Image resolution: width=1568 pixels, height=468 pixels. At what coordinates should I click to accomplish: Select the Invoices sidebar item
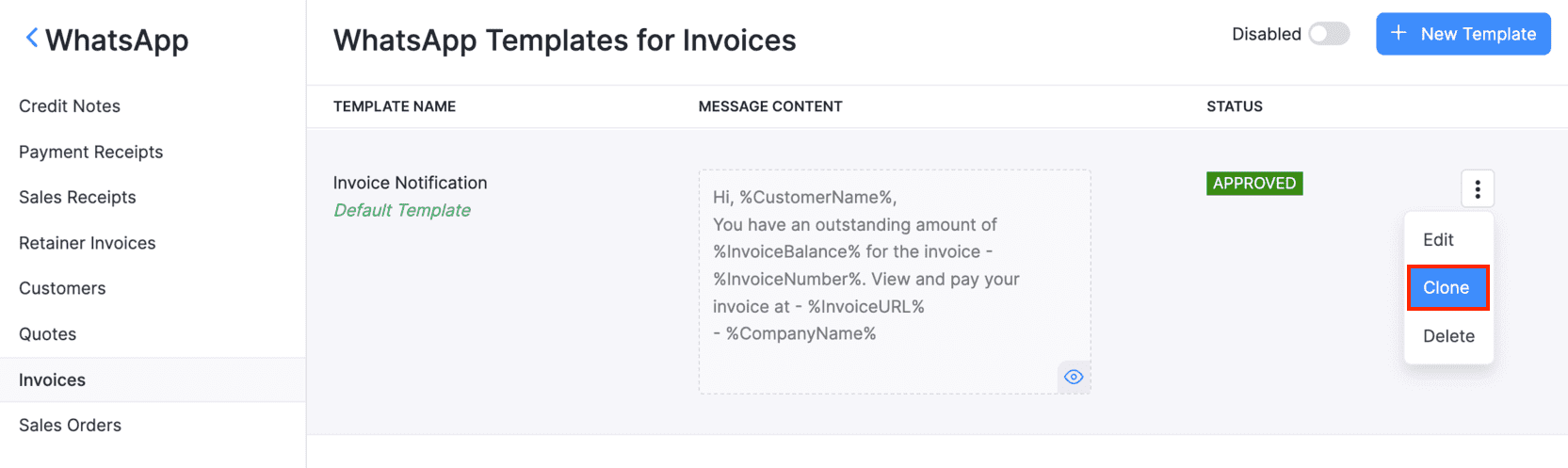coord(52,379)
